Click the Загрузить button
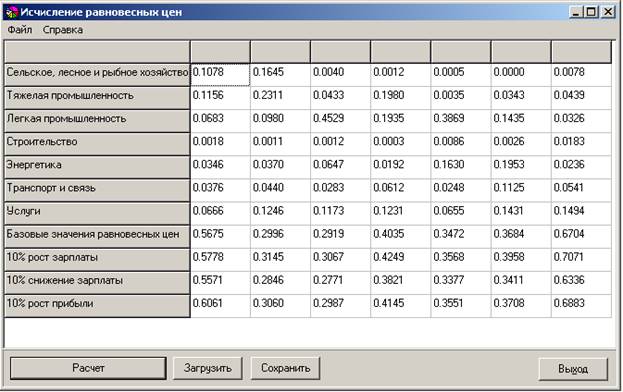This screenshot has height=392, width=623. tap(208, 368)
